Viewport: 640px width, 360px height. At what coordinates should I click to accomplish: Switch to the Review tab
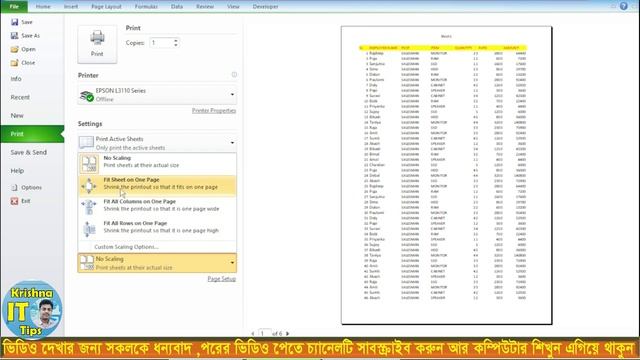pos(205,7)
